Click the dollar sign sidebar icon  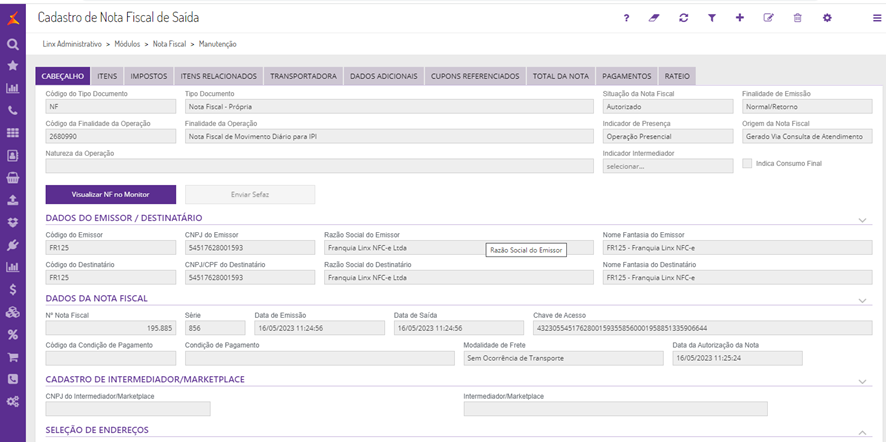(x=13, y=289)
